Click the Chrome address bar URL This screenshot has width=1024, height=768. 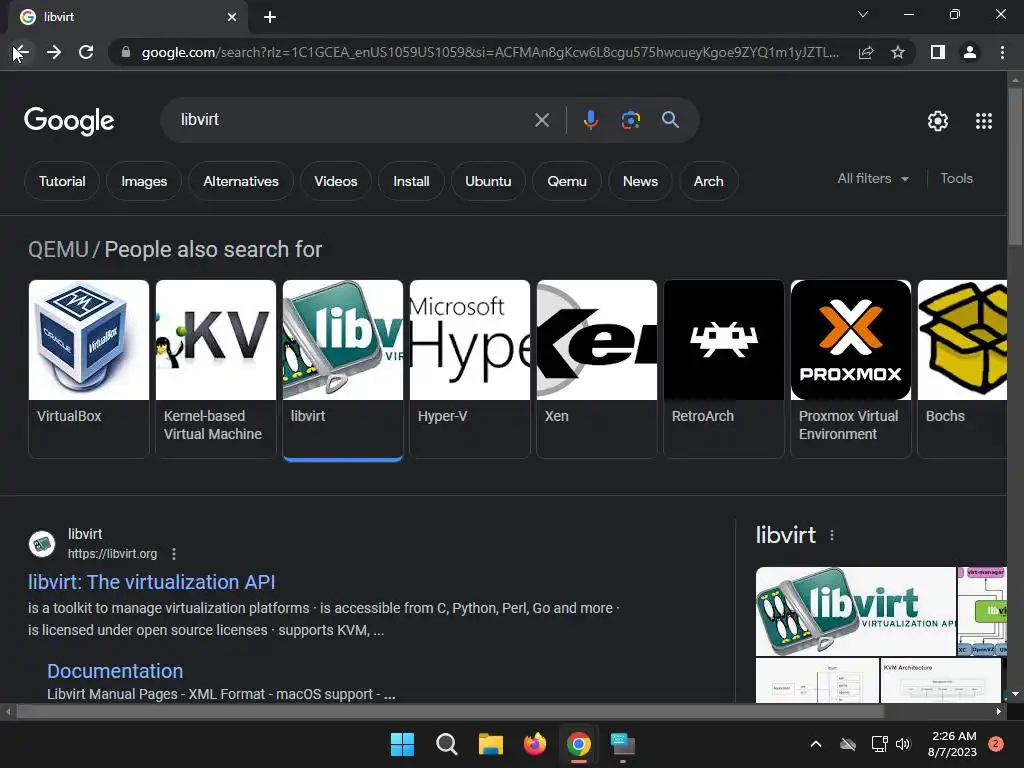[x=490, y=52]
